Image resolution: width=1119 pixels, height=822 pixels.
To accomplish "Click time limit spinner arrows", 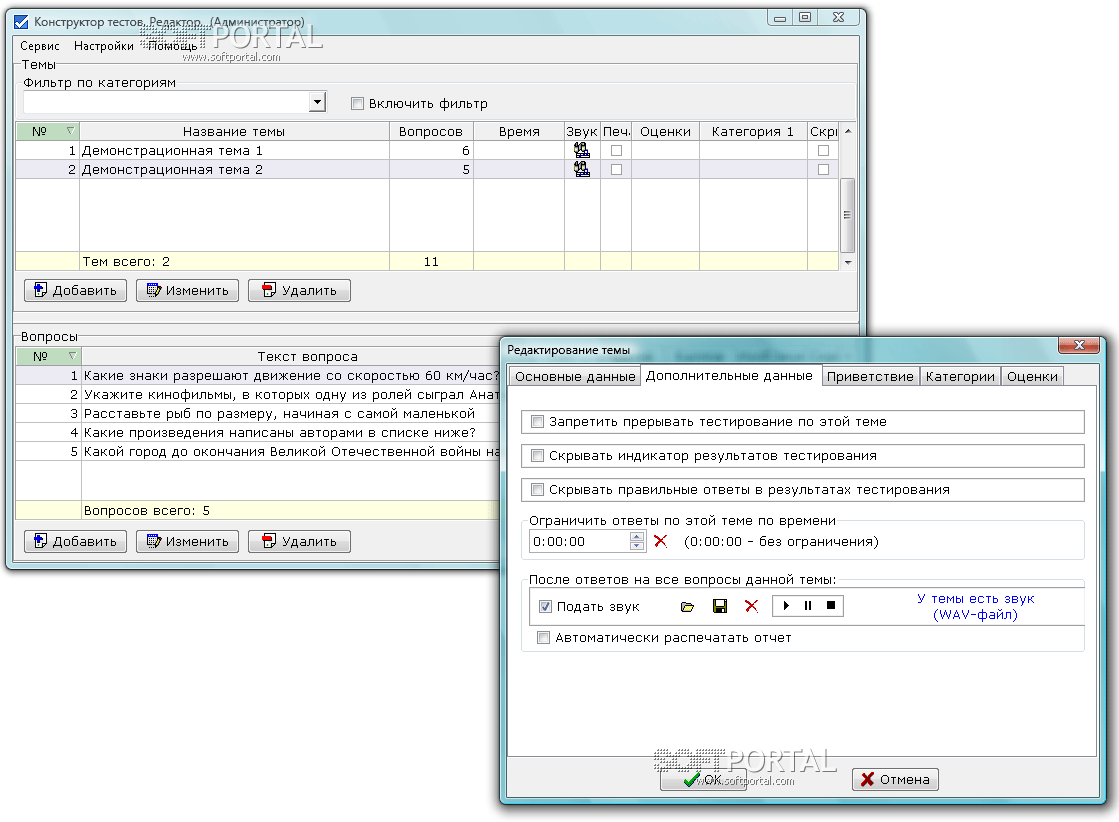I will pos(637,542).
